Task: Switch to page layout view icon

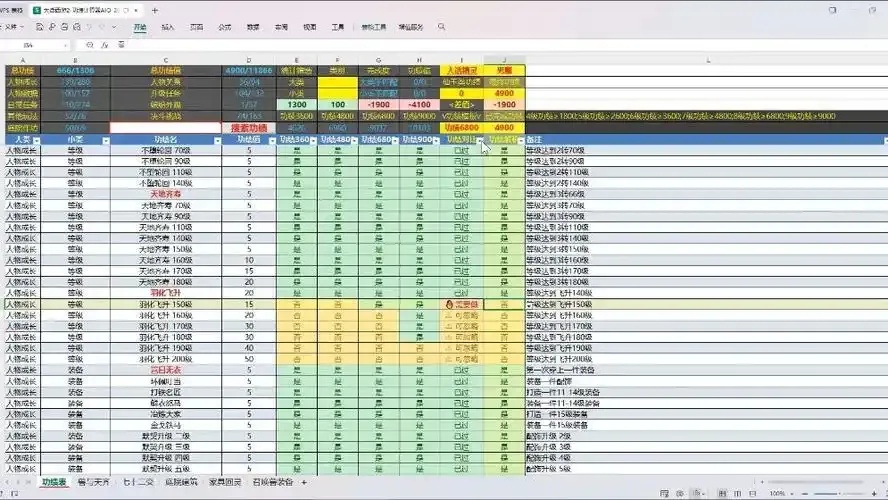Action: (737, 494)
